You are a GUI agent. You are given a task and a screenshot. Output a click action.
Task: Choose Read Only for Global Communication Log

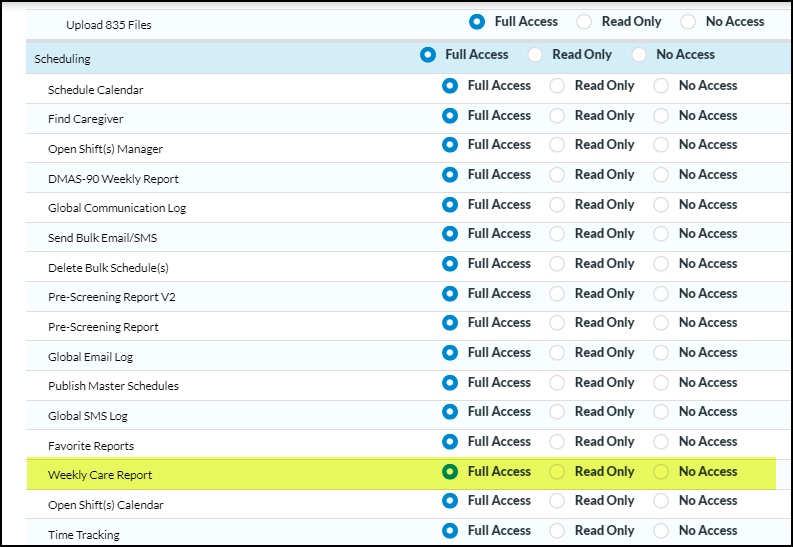(x=557, y=205)
